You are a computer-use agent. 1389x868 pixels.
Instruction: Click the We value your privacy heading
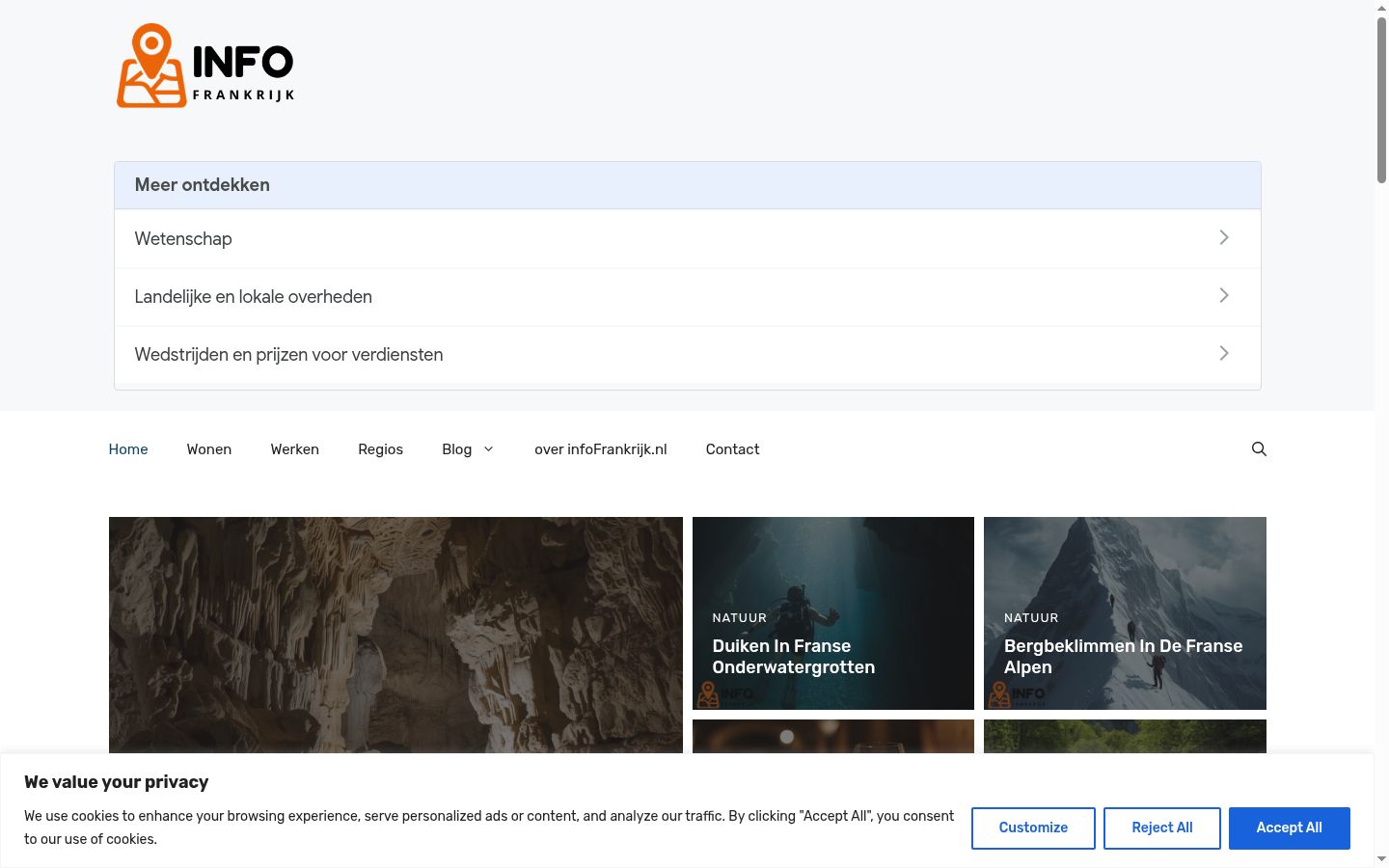pyautogui.click(x=117, y=782)
